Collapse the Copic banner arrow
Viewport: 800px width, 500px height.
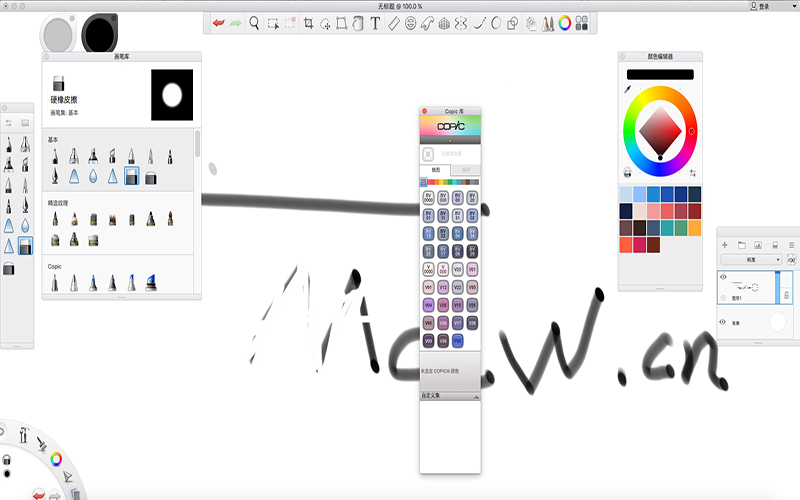coord(450,140)
